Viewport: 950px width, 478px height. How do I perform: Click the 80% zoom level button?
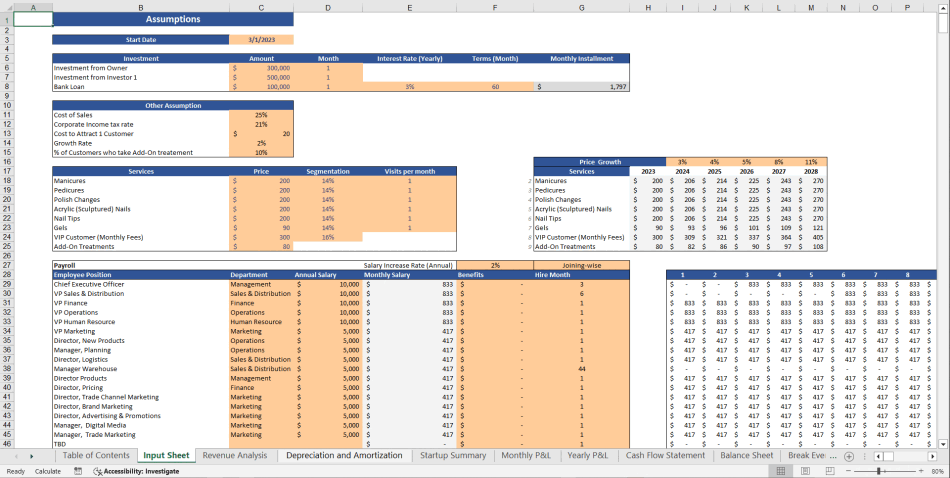click(x=936, y=470)
